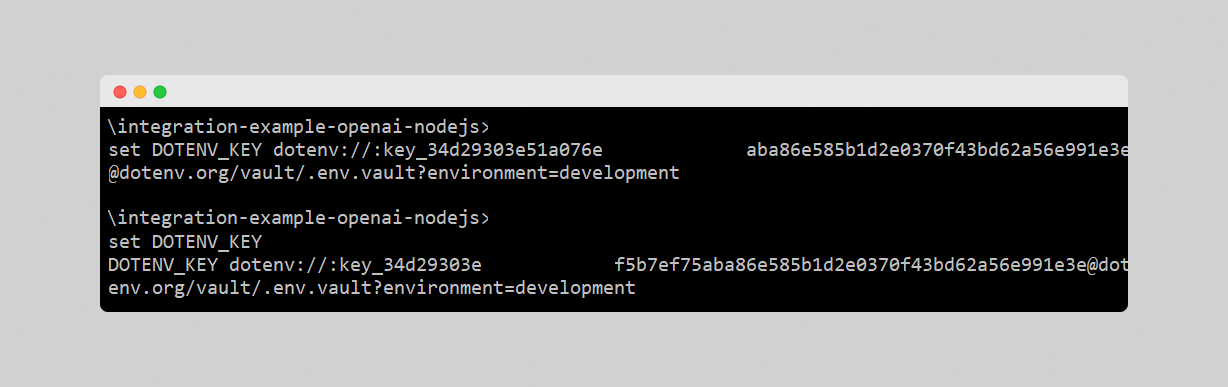The image size is (1228, 387).
Task: Click the yellow minimize window button
Action: click(x=140, y=92)
